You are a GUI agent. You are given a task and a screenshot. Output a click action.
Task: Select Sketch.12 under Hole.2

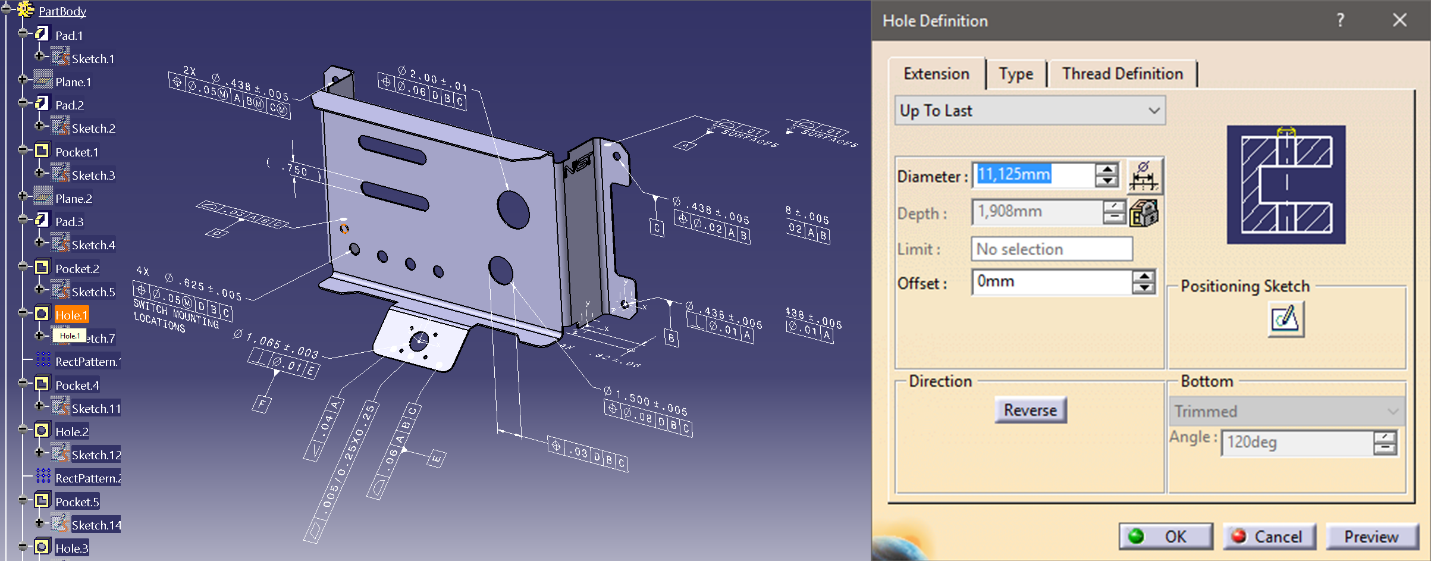(95, 455)
